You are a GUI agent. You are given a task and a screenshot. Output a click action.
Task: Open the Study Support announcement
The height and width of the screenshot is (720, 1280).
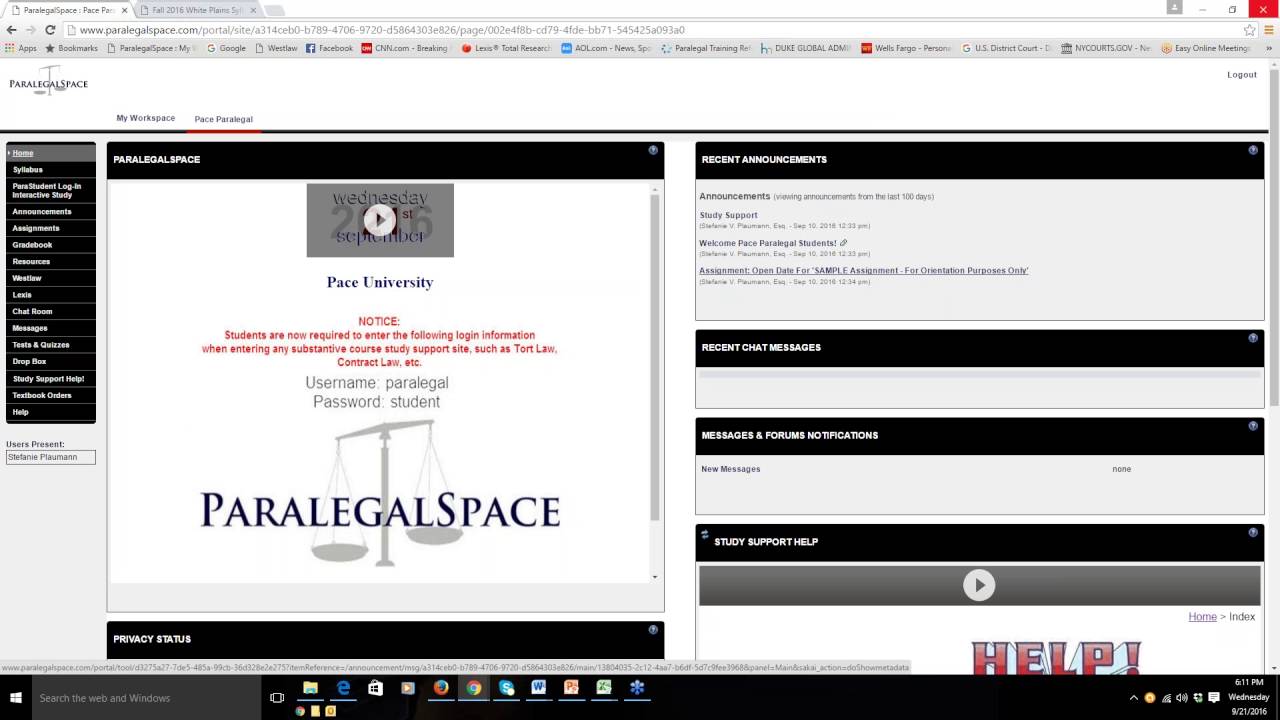tap(728, 215)
